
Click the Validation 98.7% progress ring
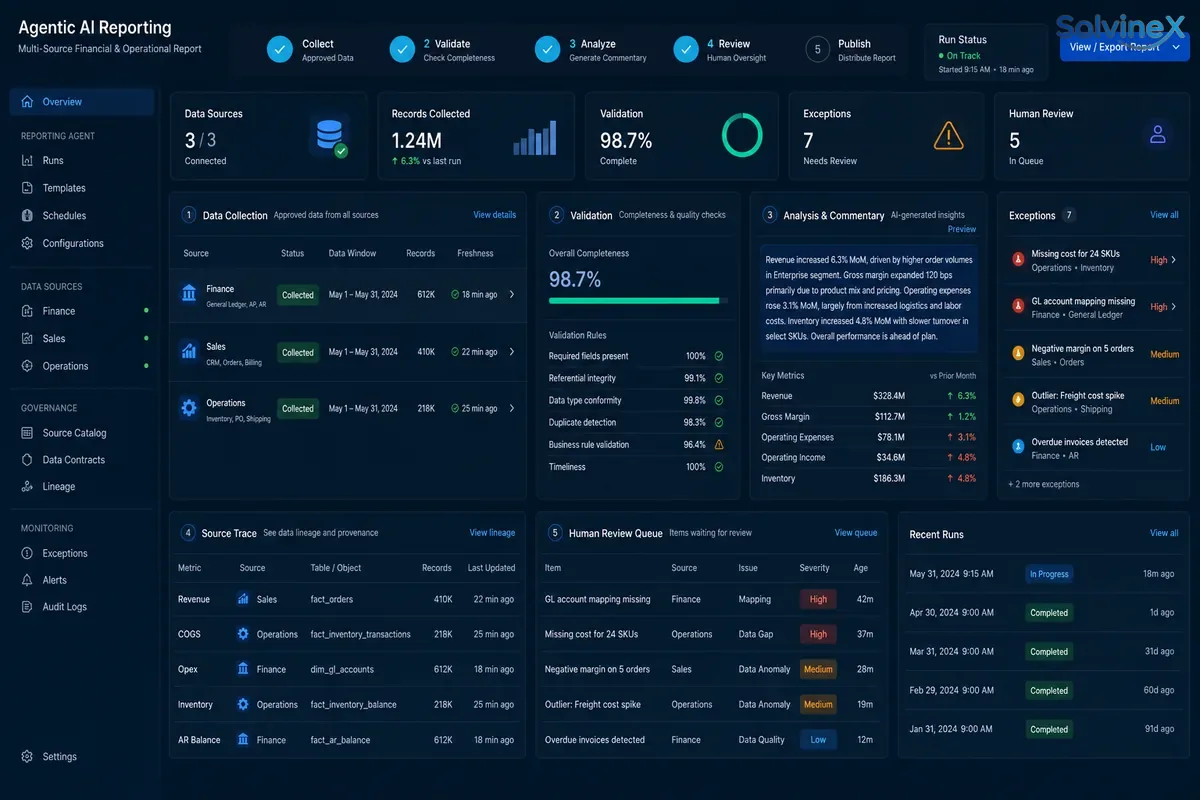742,135
